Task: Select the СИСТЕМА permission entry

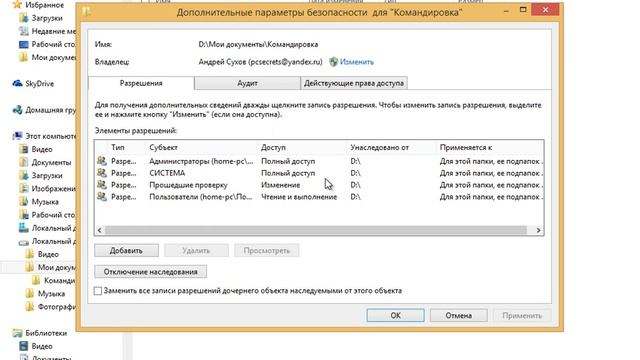Action: tap(319, 173)
